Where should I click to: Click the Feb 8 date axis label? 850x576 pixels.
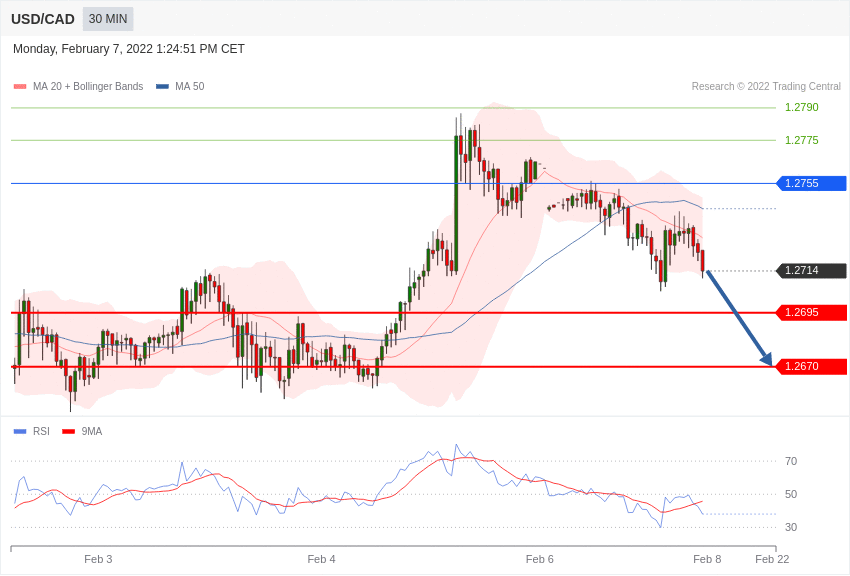point(707,559)
